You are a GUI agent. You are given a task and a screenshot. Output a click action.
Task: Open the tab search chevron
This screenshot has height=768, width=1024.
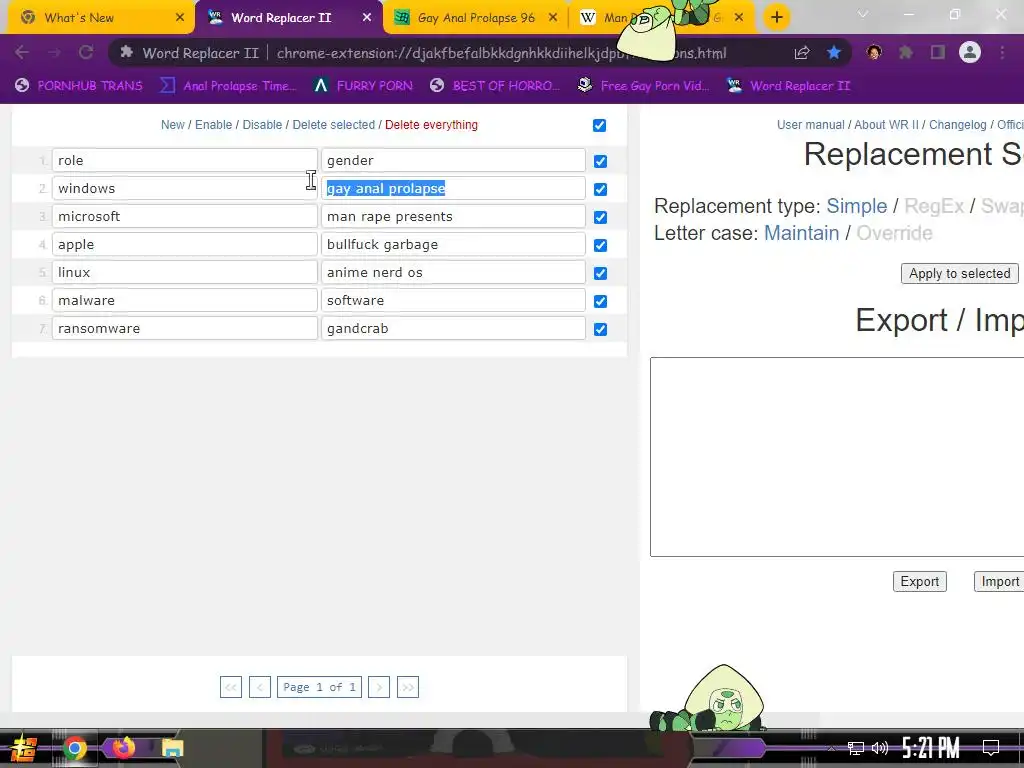[863, 14]
